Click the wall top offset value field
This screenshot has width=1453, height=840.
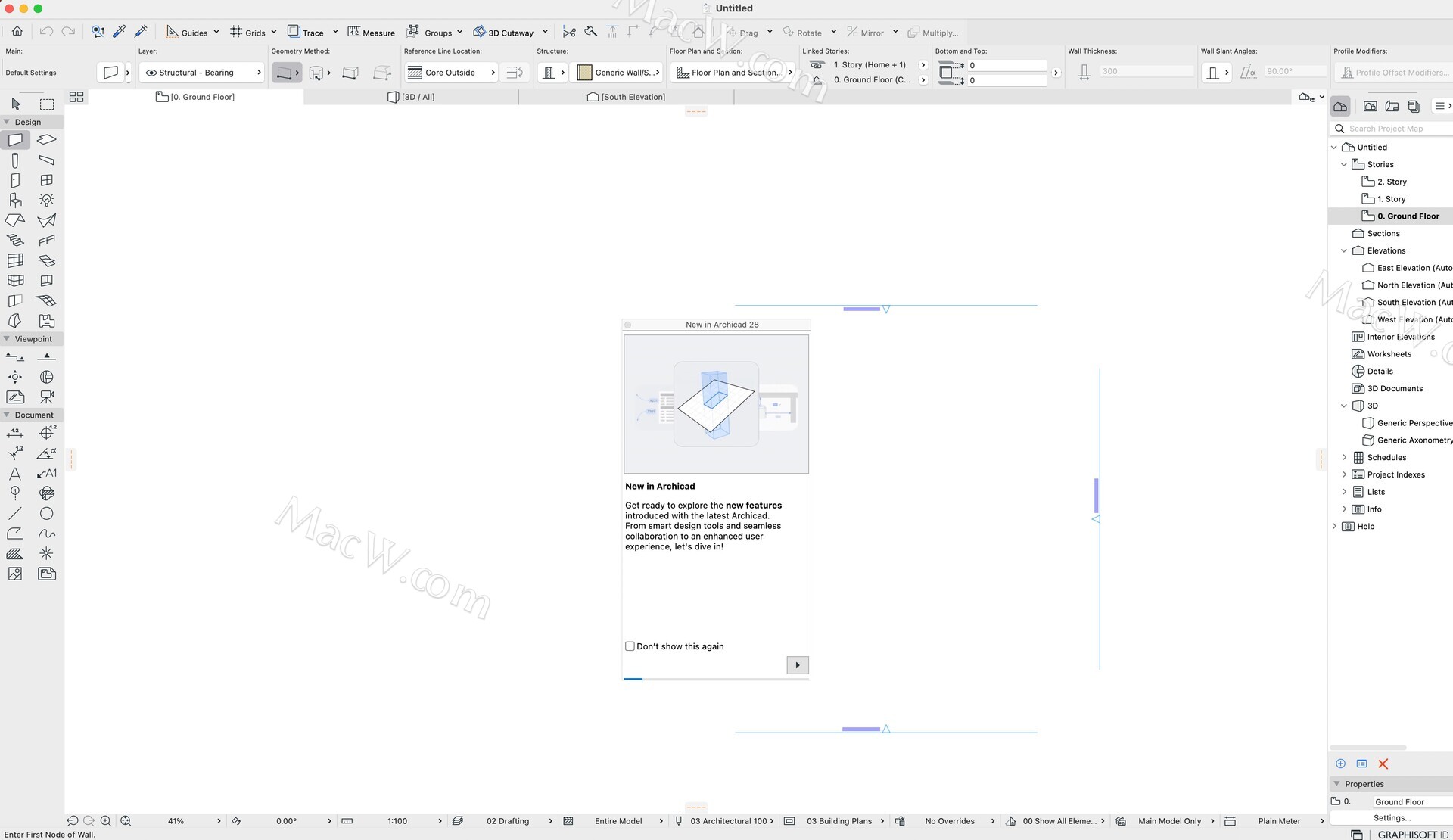pos(1007,66)
